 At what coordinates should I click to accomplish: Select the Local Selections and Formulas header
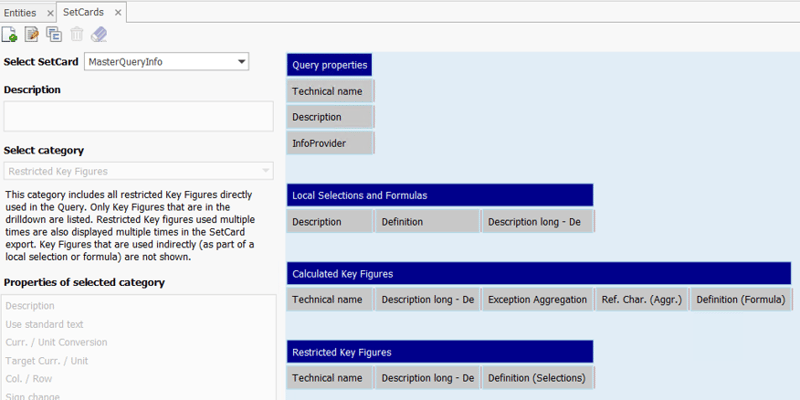tap(440, 195)
